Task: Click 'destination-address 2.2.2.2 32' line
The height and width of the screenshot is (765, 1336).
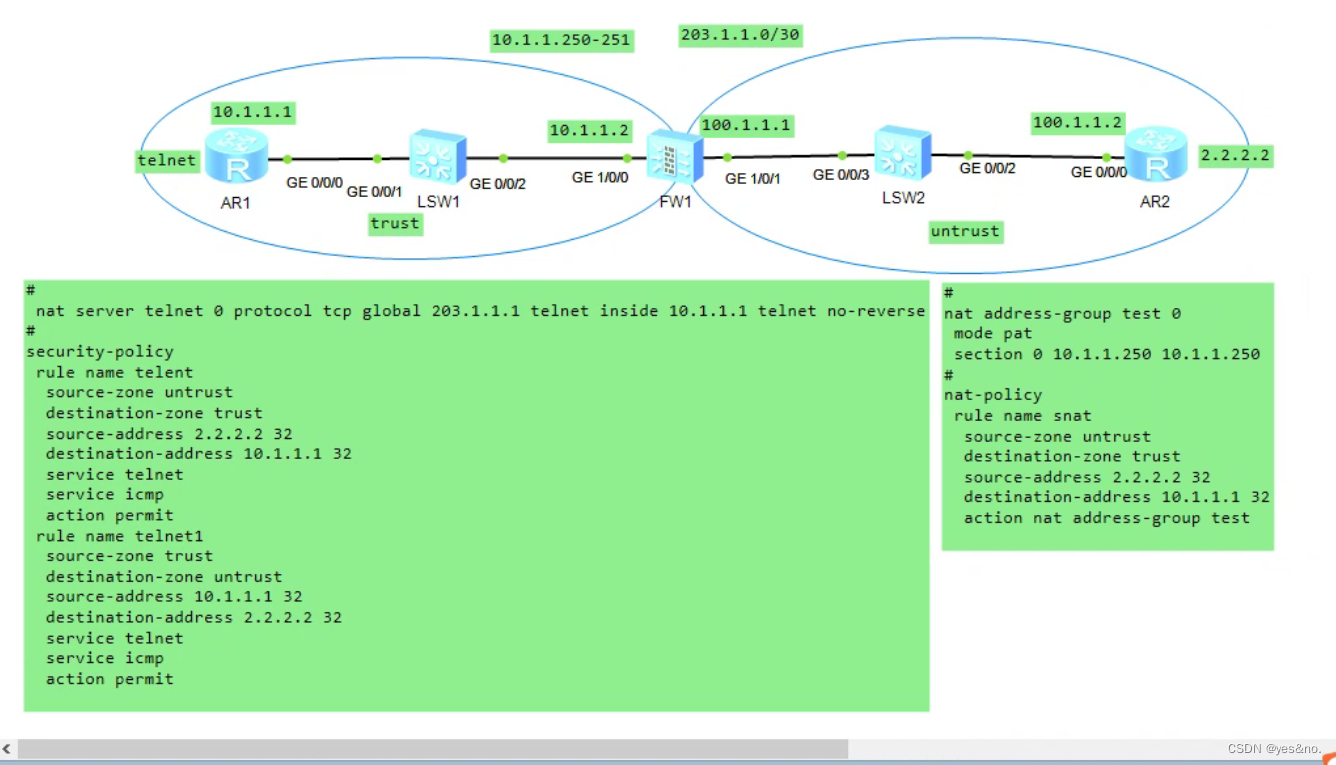Action: (194, 618)
